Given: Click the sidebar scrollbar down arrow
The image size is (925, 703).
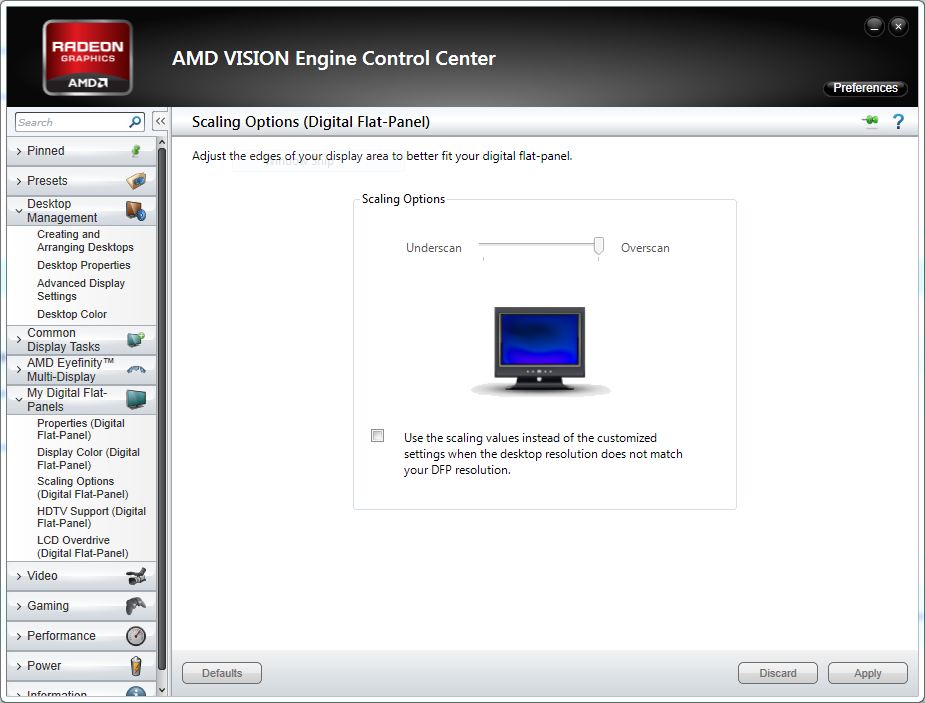Looking at the screenshot, I should pos(162,690).
